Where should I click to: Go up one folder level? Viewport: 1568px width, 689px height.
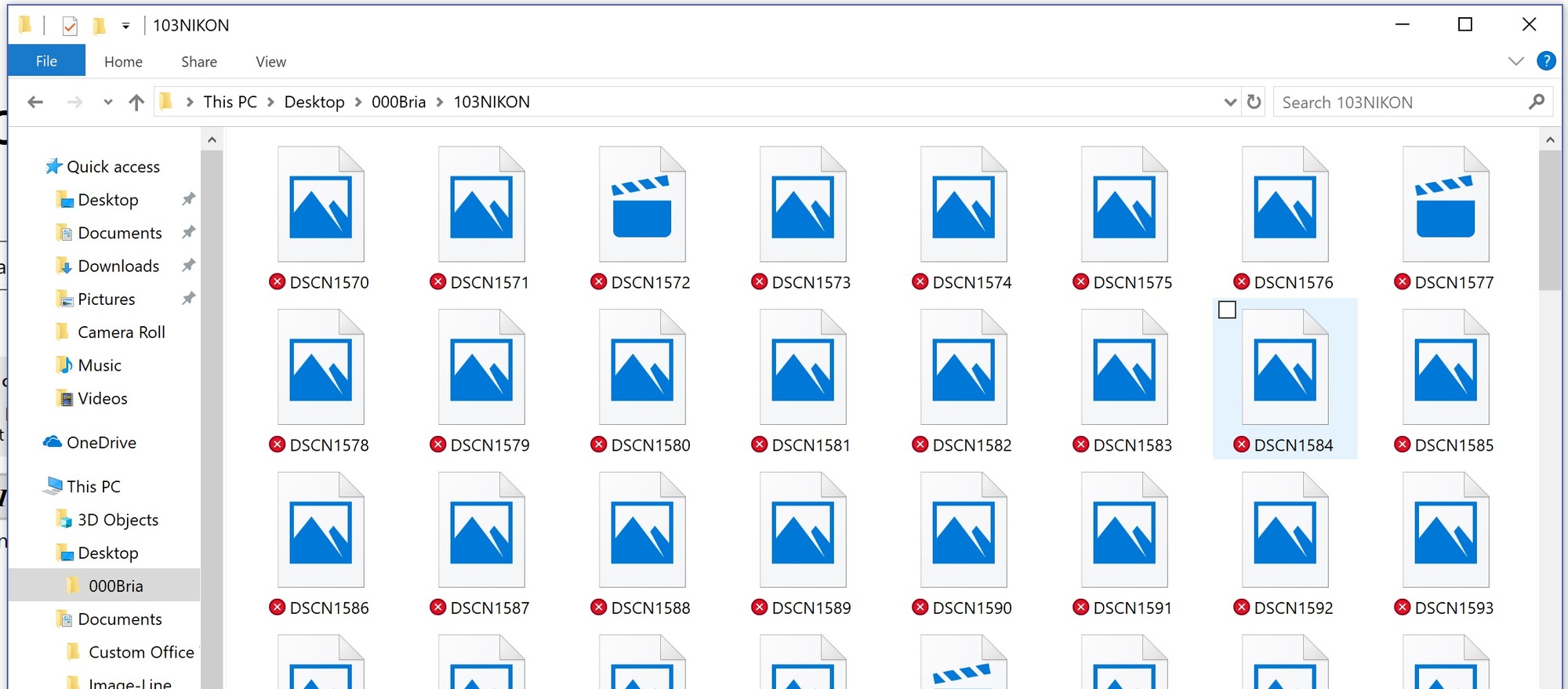tap(136, 102)
